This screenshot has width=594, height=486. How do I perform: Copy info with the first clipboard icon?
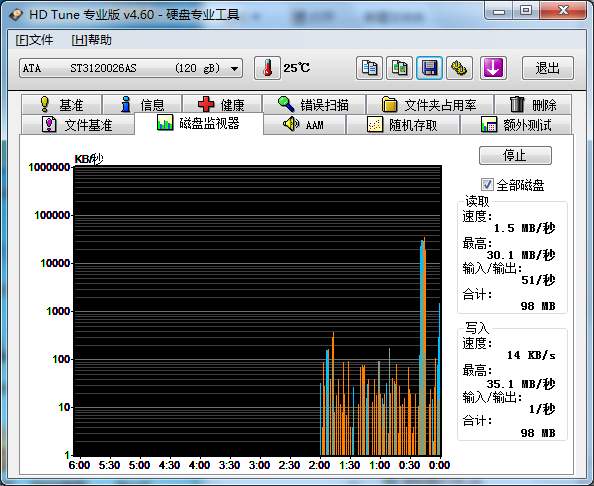(369, 68)
